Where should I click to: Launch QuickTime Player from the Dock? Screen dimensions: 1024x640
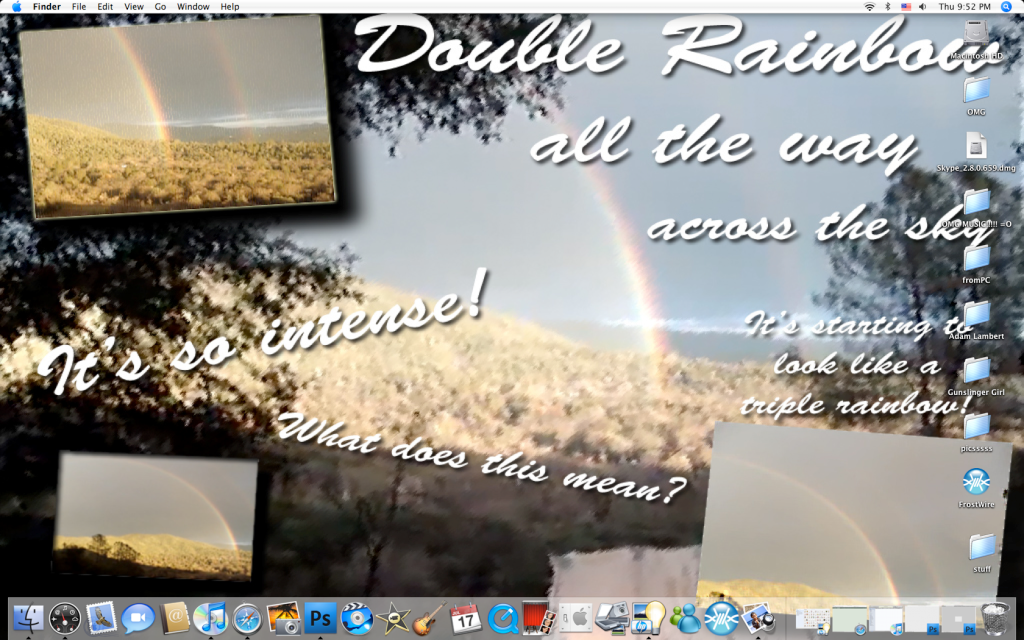502,617
